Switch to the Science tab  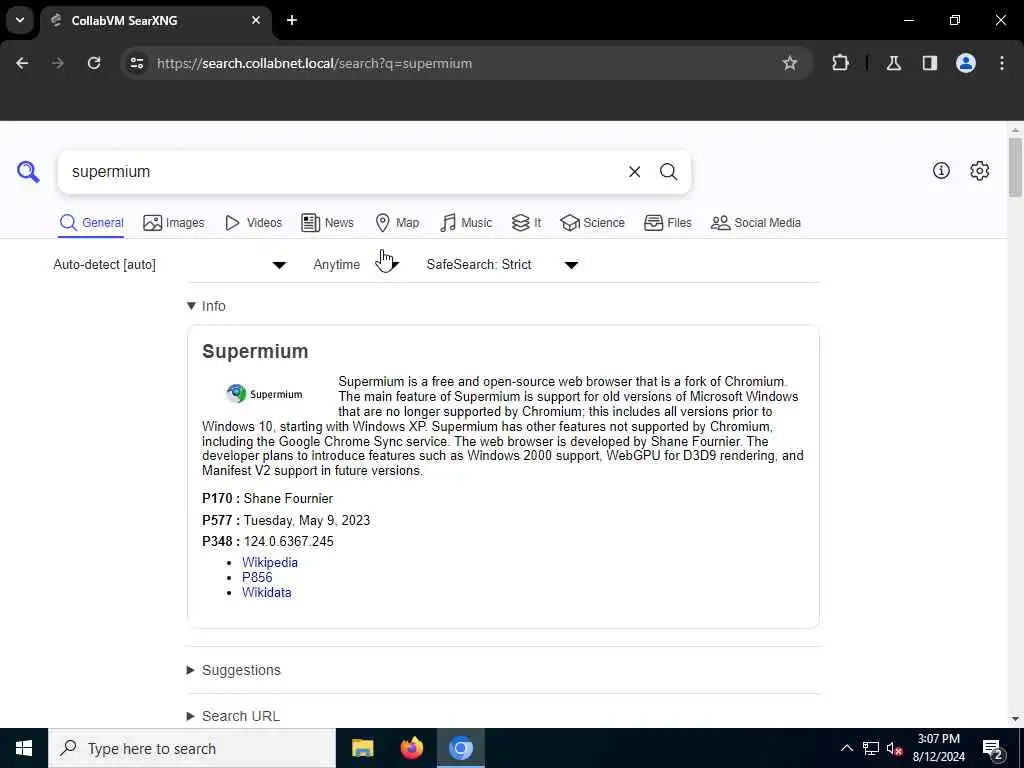tap(592, 223)
